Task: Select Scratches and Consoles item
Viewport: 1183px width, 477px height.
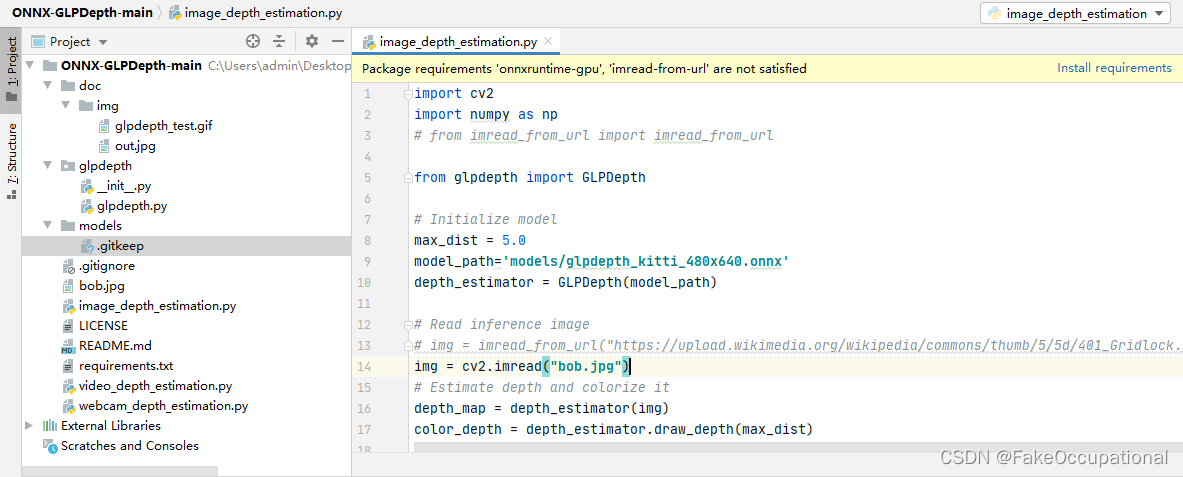Action: [x=130, y=446]
